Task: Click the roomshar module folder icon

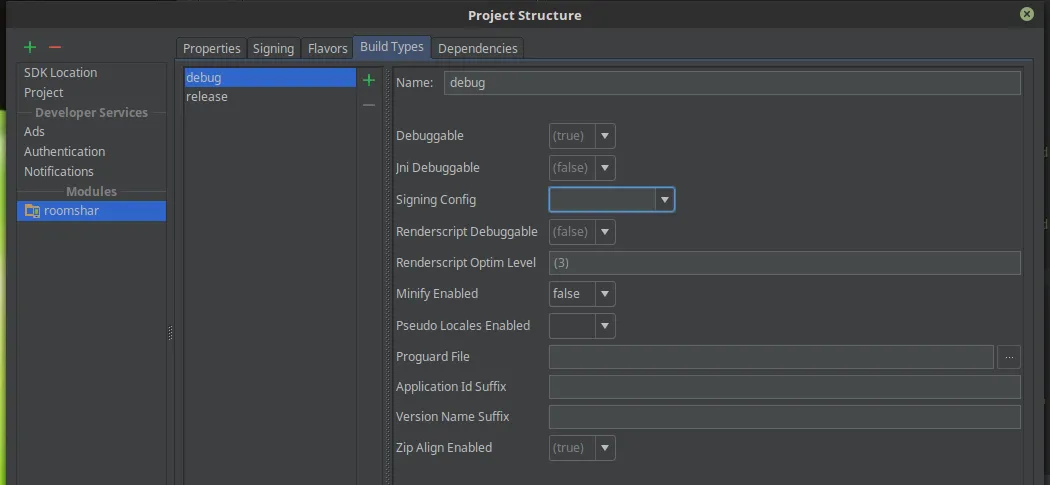Action: tap(32, 211)
